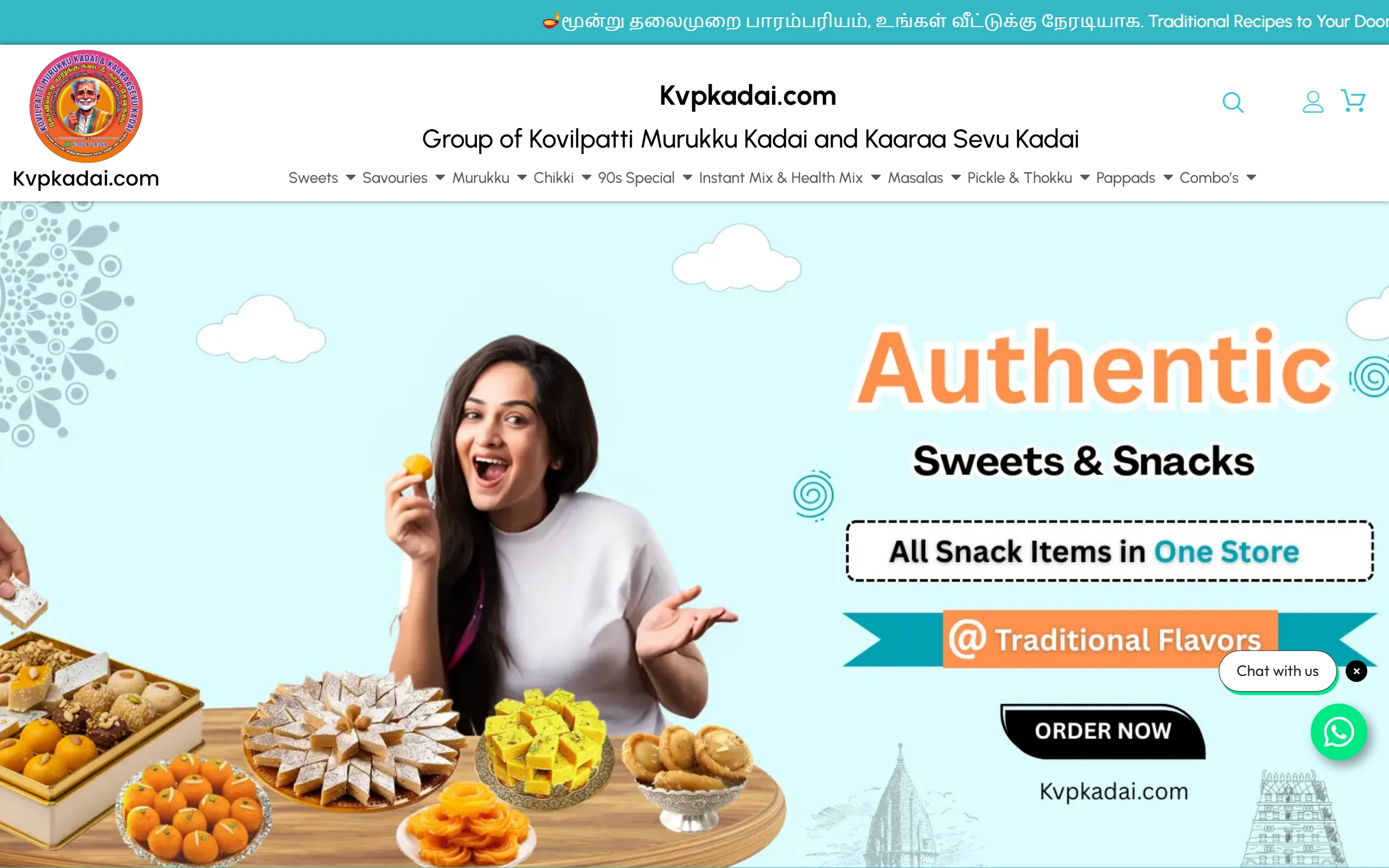Open the Masalas menu item

tap(915, 178)
